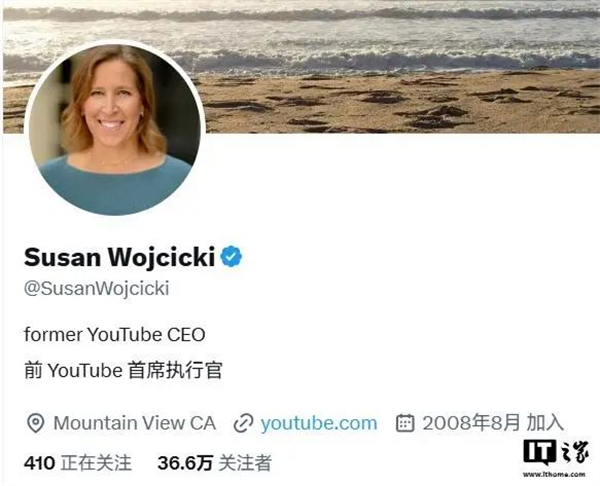Click the 2008年8月 加入 join date
600x486 pixels.
tap(493, 423)
